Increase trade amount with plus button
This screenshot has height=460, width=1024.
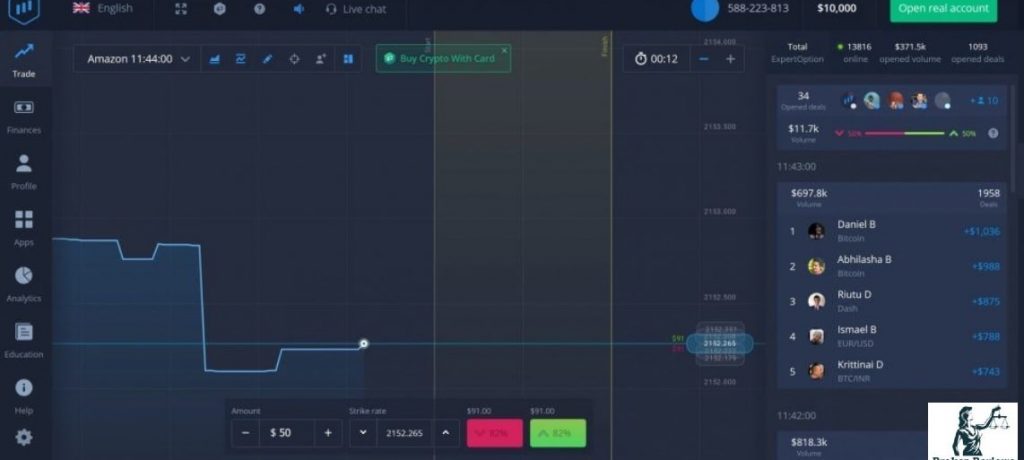coord(328,433)
